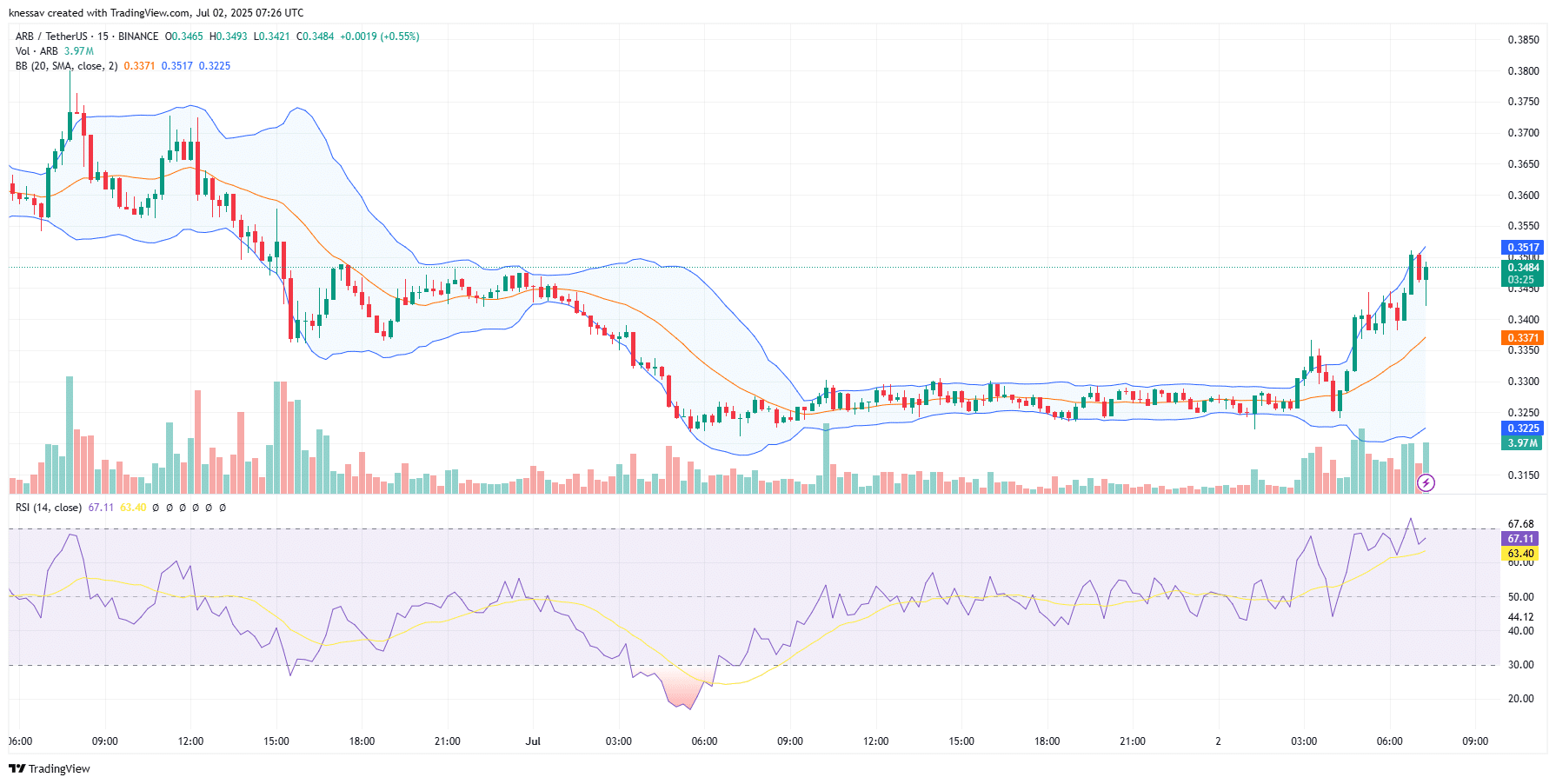Click the 0.3600 price scale tick
This screenshot has height=784, width=1556.
[x=1523, y=196]
